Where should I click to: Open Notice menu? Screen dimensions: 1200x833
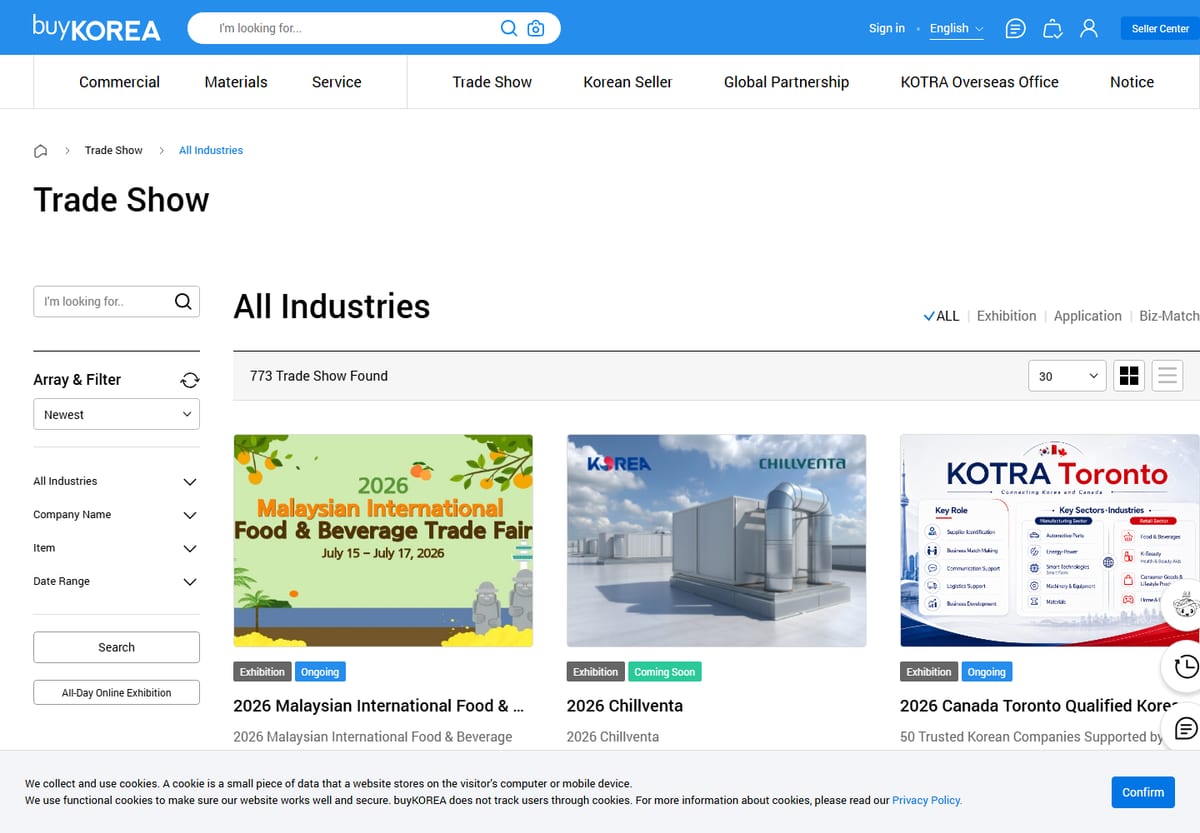[x=1132, y=82]
